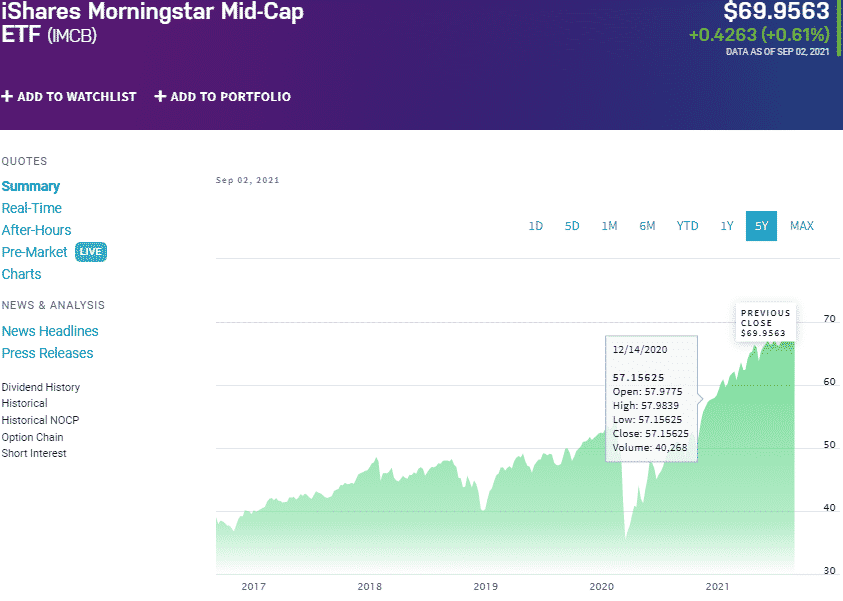Add IMCB to your watchlist

pos(70,96)
